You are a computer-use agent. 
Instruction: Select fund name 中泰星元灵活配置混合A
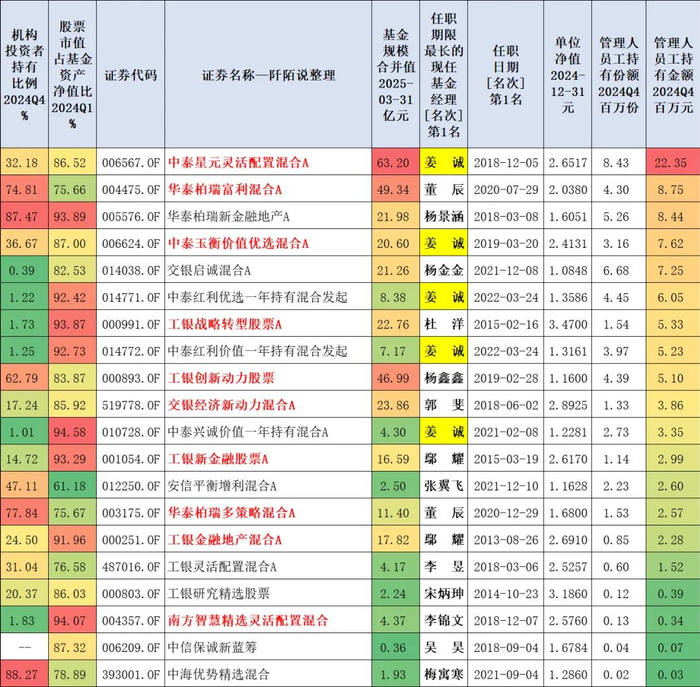point(238,162)
